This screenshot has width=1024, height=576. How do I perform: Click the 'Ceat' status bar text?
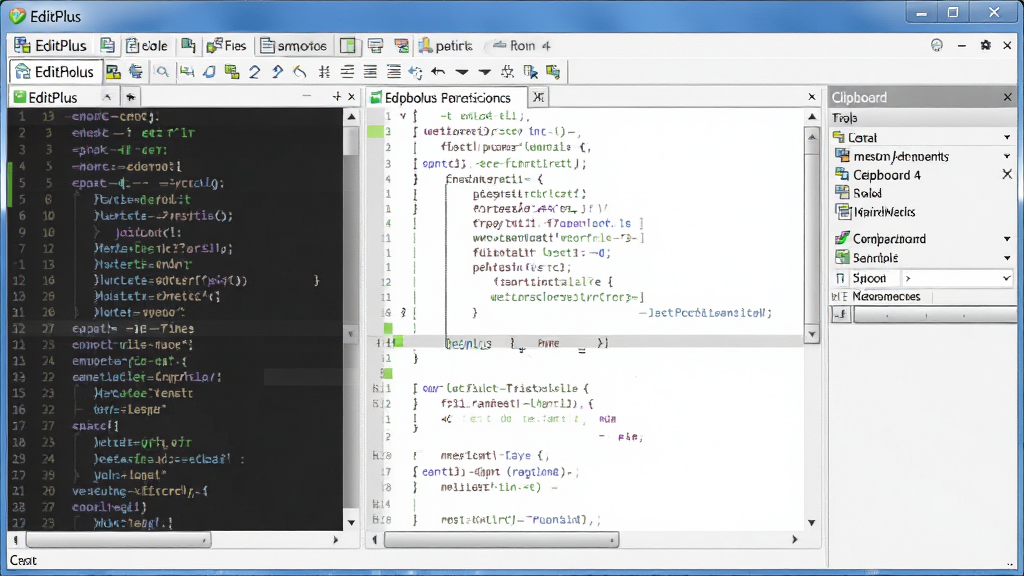tap(23, 560)
